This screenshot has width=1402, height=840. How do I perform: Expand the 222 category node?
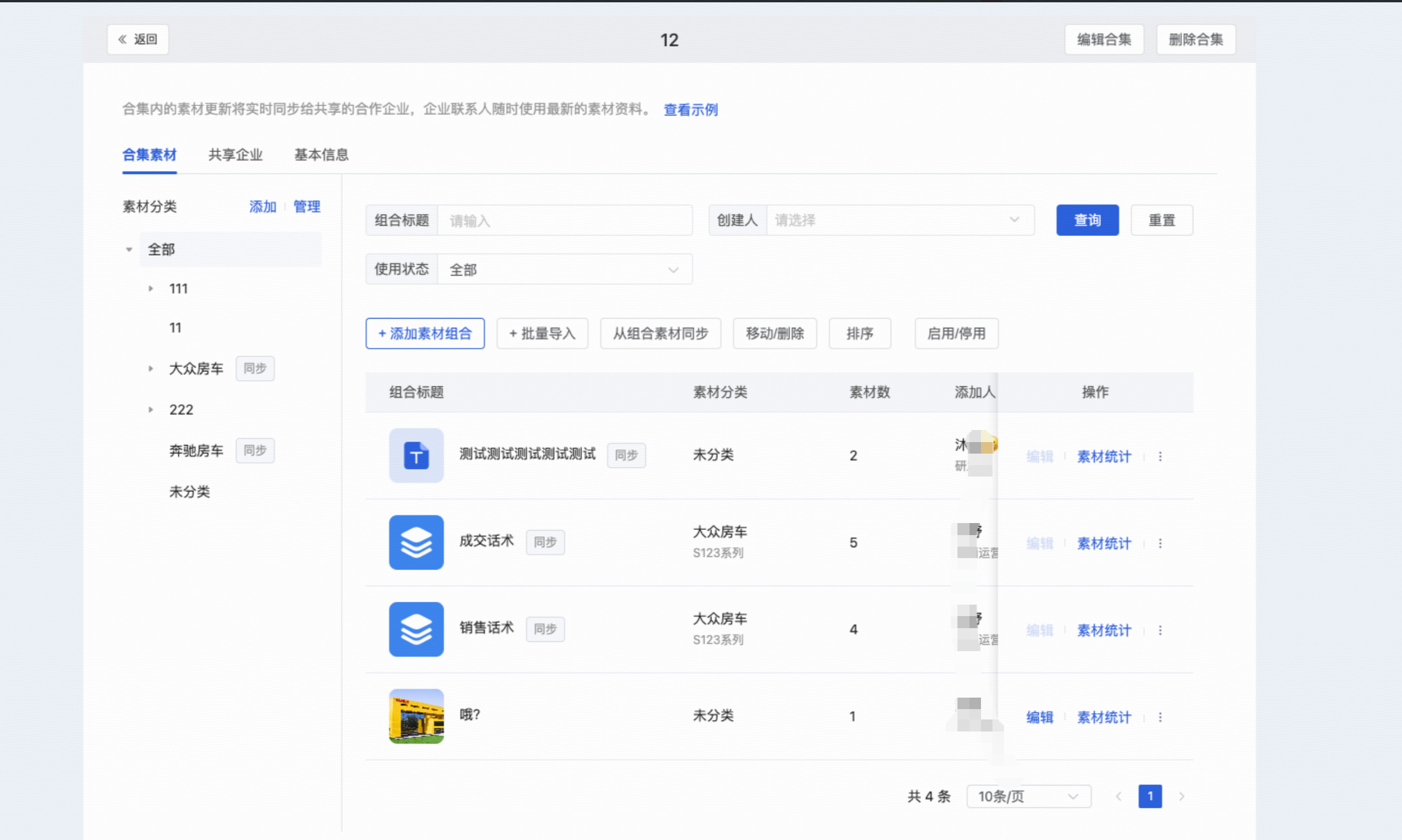pyautogui.click(x=150, y=410)
